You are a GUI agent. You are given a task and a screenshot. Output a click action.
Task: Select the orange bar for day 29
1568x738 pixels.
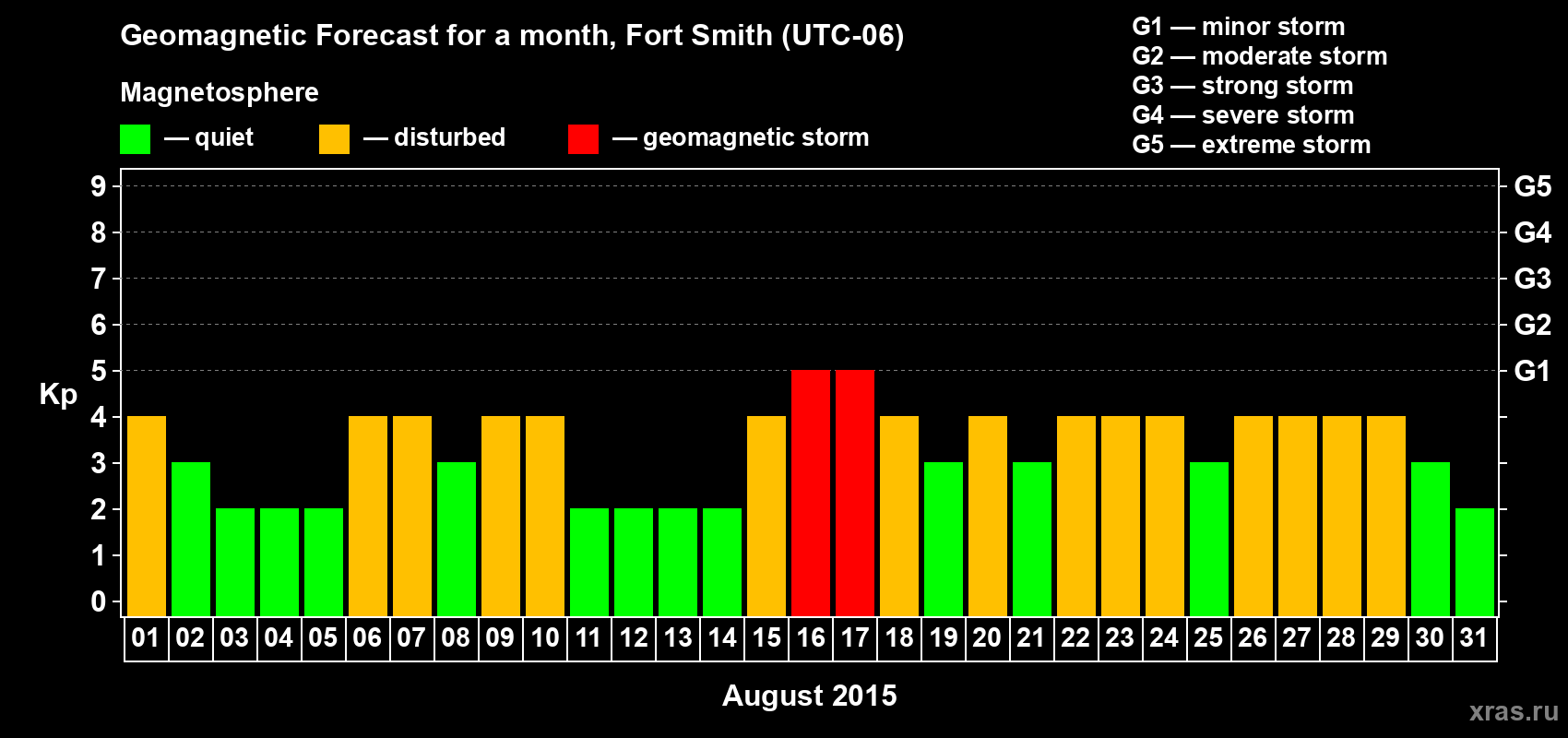[x=1386, y=517]
